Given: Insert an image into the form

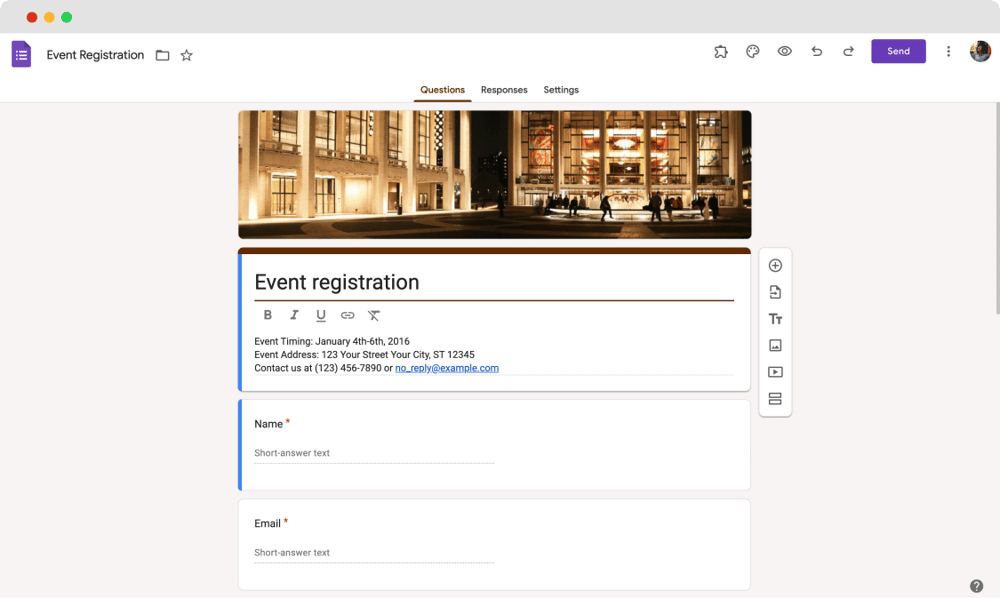Looking at the screenshot, I should tap(775, 345).
